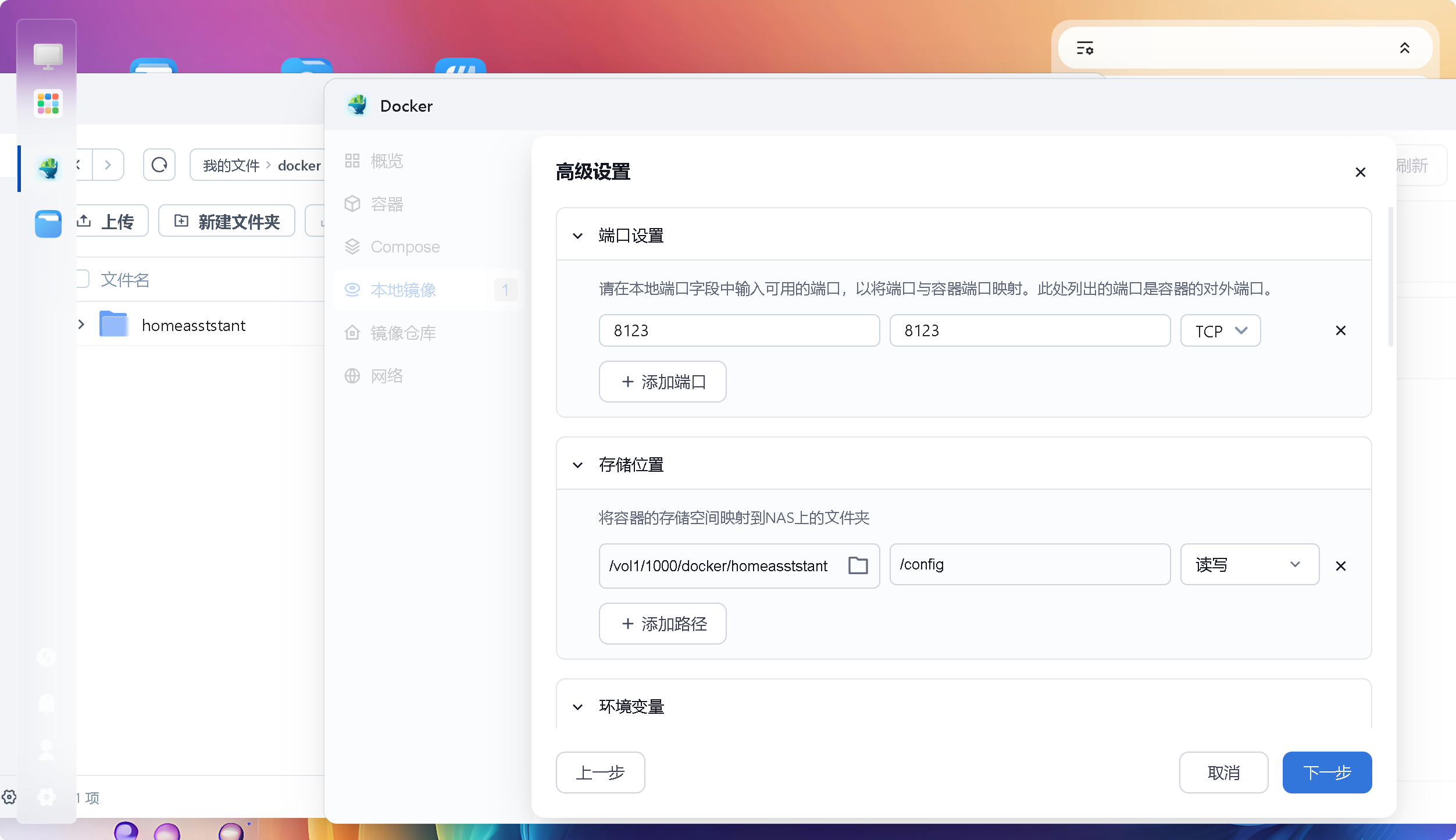
Task: Focus the container path field /config
Action: click(x=1030, y=564)
